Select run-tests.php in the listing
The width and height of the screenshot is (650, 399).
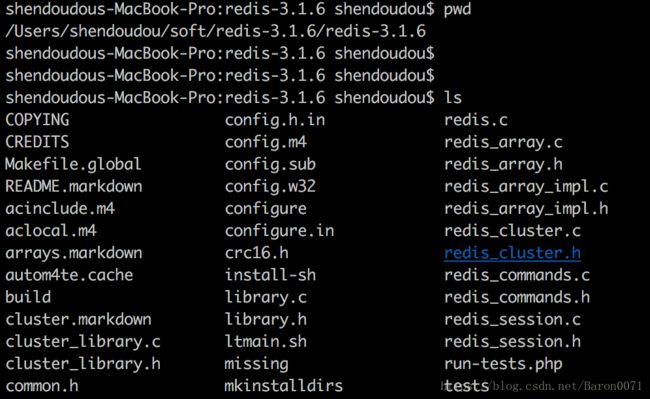503,364
